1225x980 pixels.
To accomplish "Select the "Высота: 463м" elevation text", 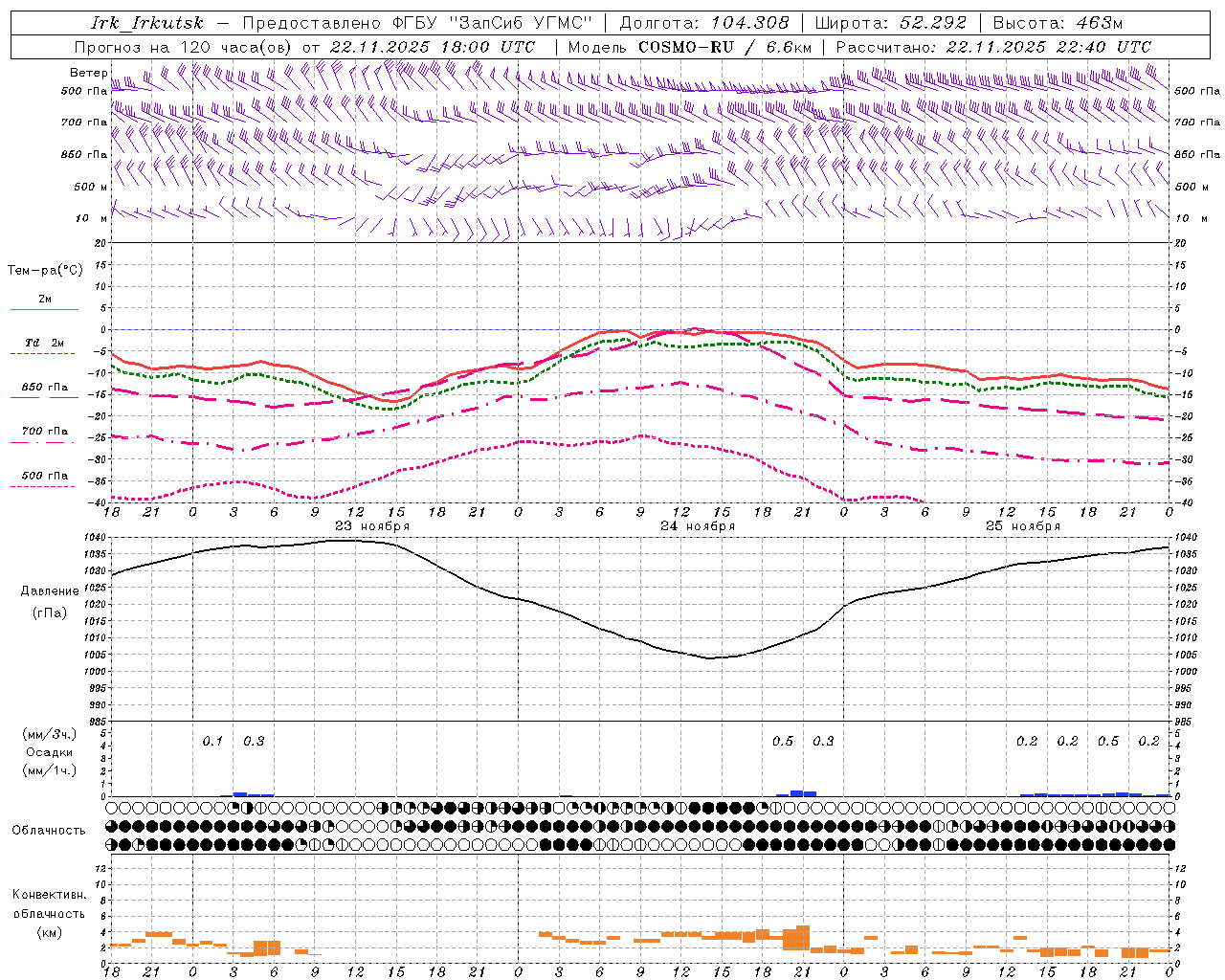I will (x=1058, y=23).
